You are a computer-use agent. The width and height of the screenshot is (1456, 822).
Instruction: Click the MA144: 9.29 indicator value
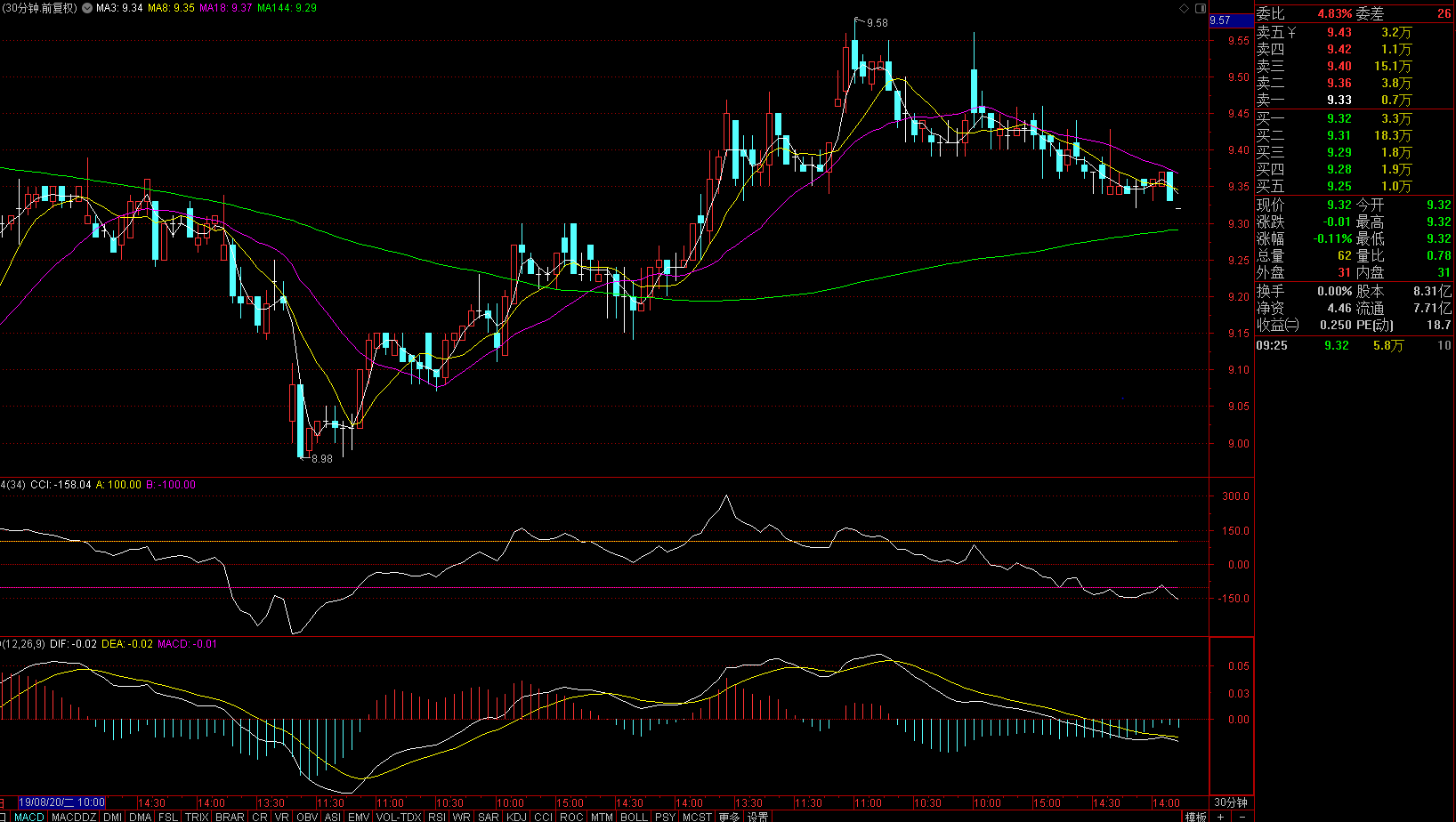click(x=287, y=8)
